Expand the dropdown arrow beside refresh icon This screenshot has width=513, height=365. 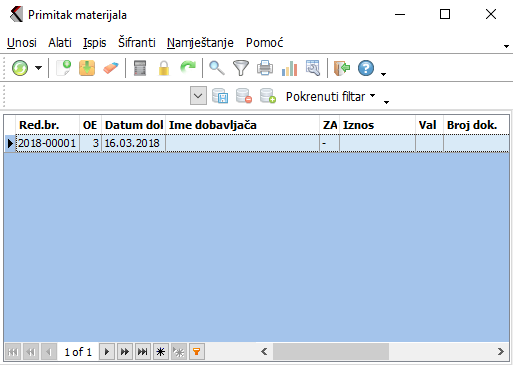coord(39,68)
